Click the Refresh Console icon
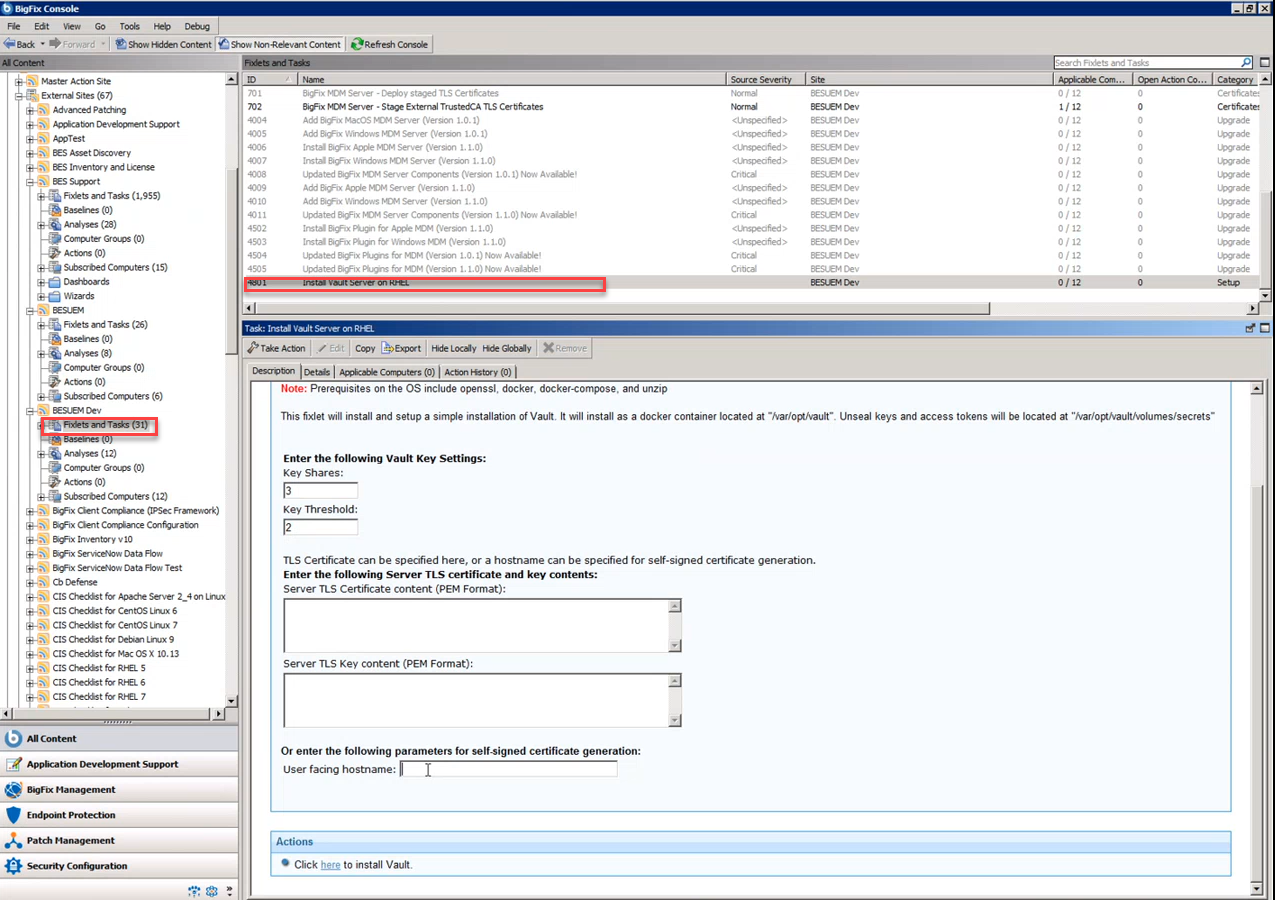This screenshot has height=900, width=1275. point(357,44)
